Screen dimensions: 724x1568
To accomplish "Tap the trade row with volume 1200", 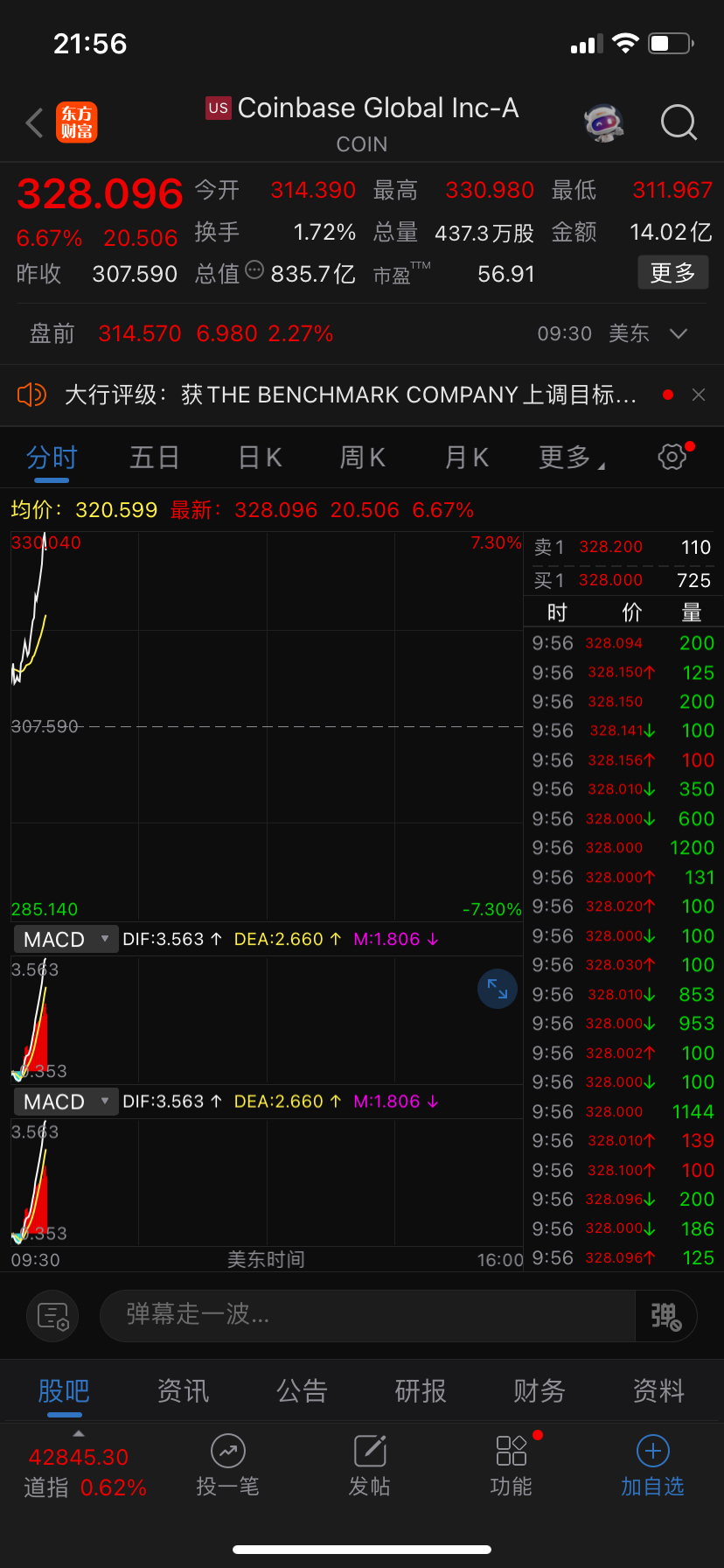I will point(623,848).
